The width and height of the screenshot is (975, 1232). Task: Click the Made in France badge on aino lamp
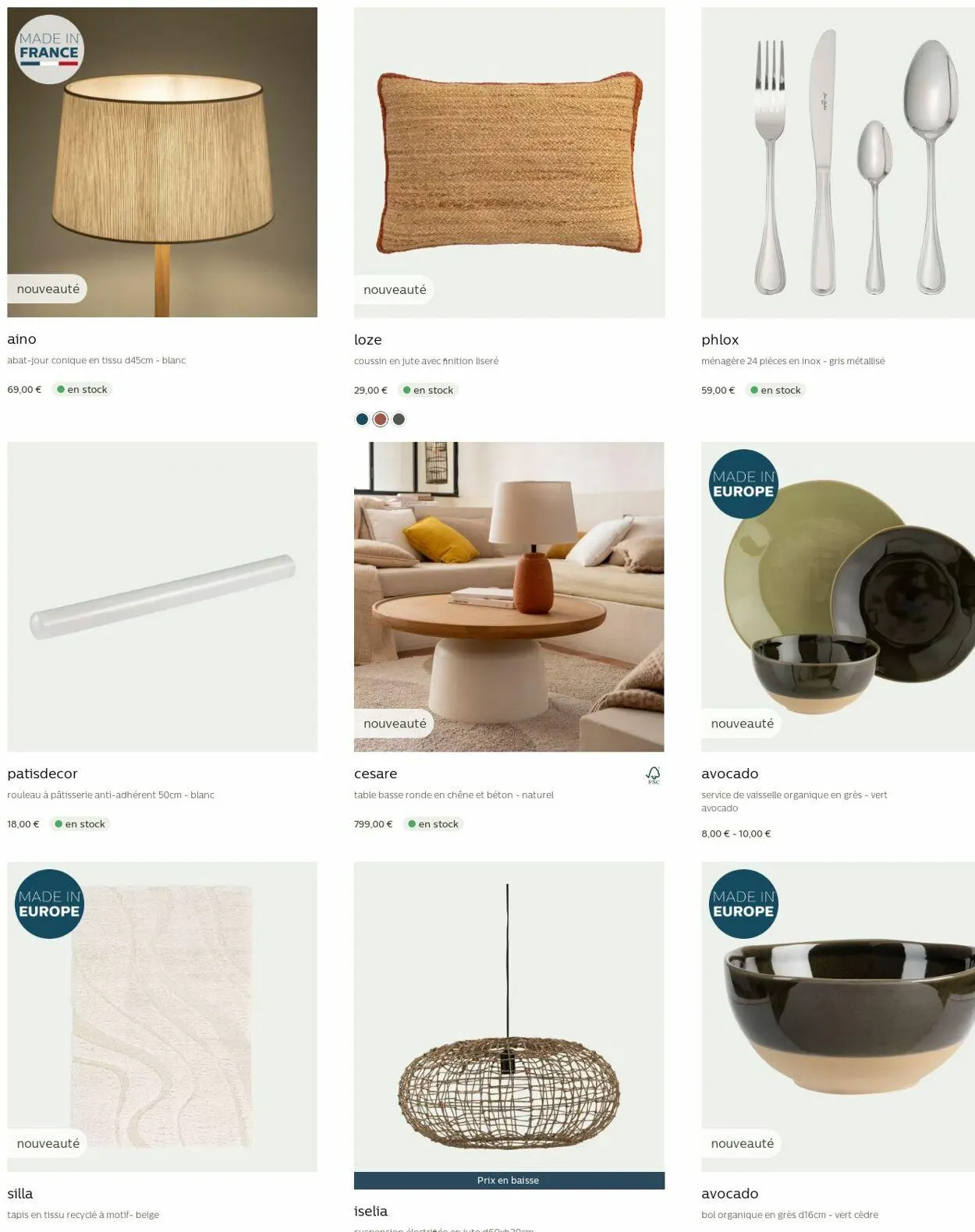tap(49, 49)
